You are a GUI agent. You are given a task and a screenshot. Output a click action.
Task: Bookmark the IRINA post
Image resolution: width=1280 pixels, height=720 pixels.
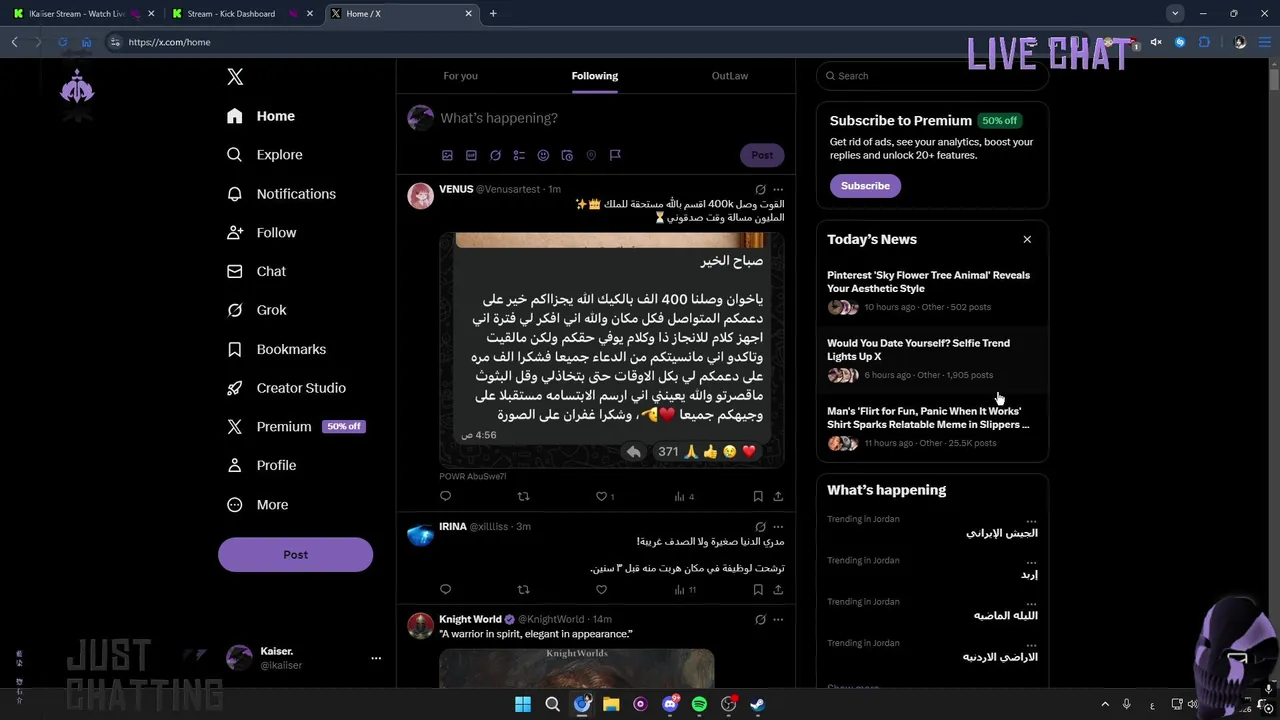tap(758, 590)
